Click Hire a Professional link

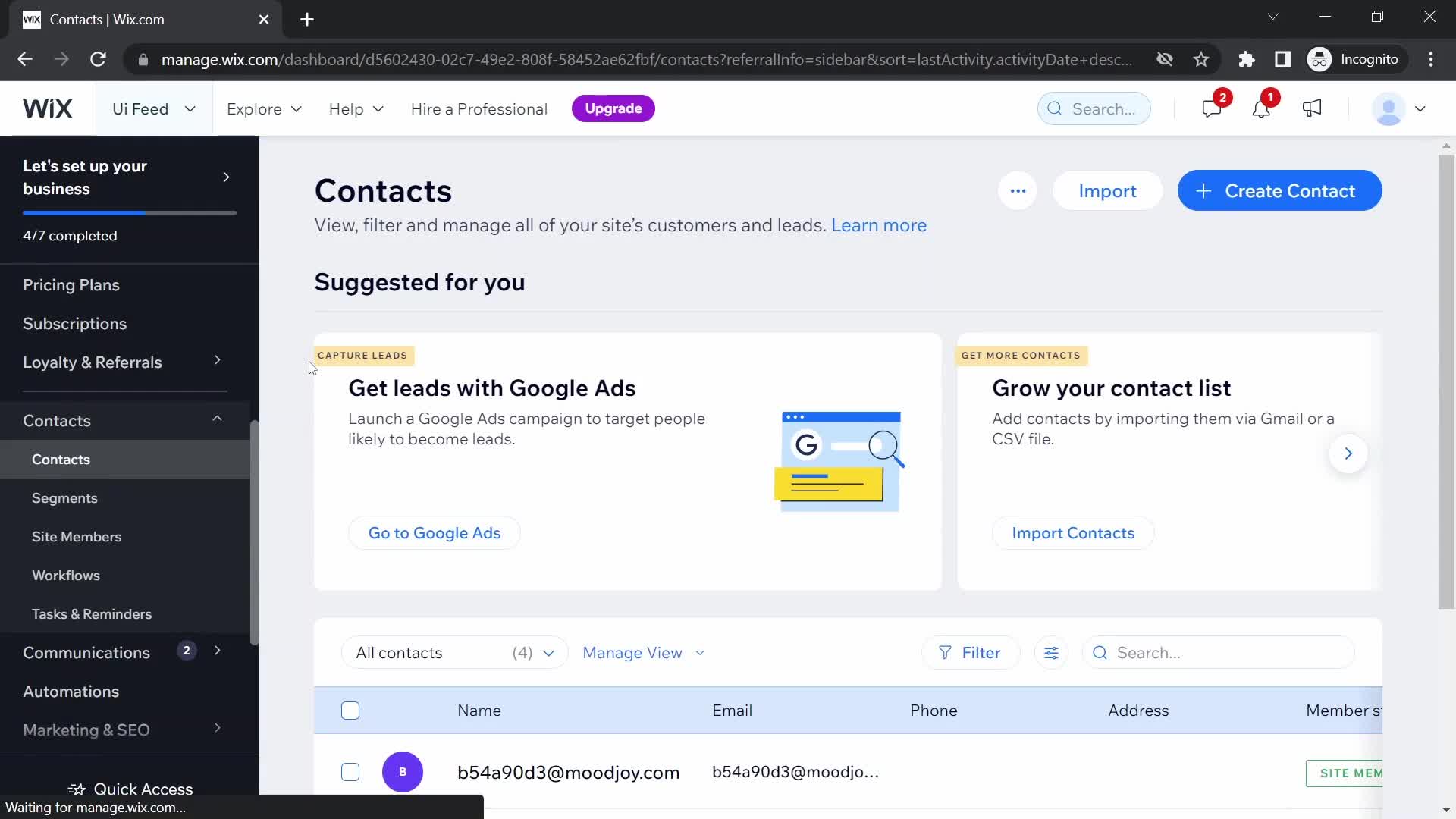[479, 109]
